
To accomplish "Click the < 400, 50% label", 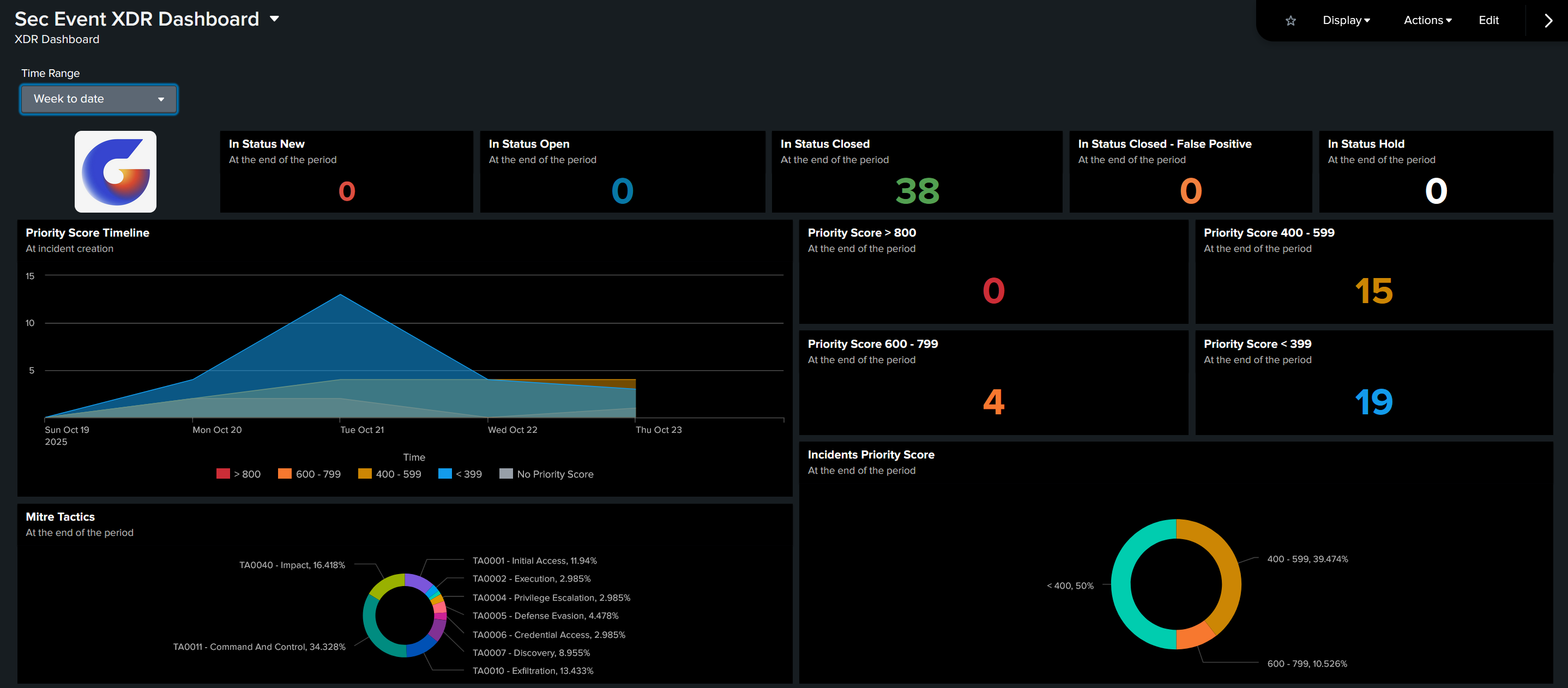I will tap(1070, 586).
